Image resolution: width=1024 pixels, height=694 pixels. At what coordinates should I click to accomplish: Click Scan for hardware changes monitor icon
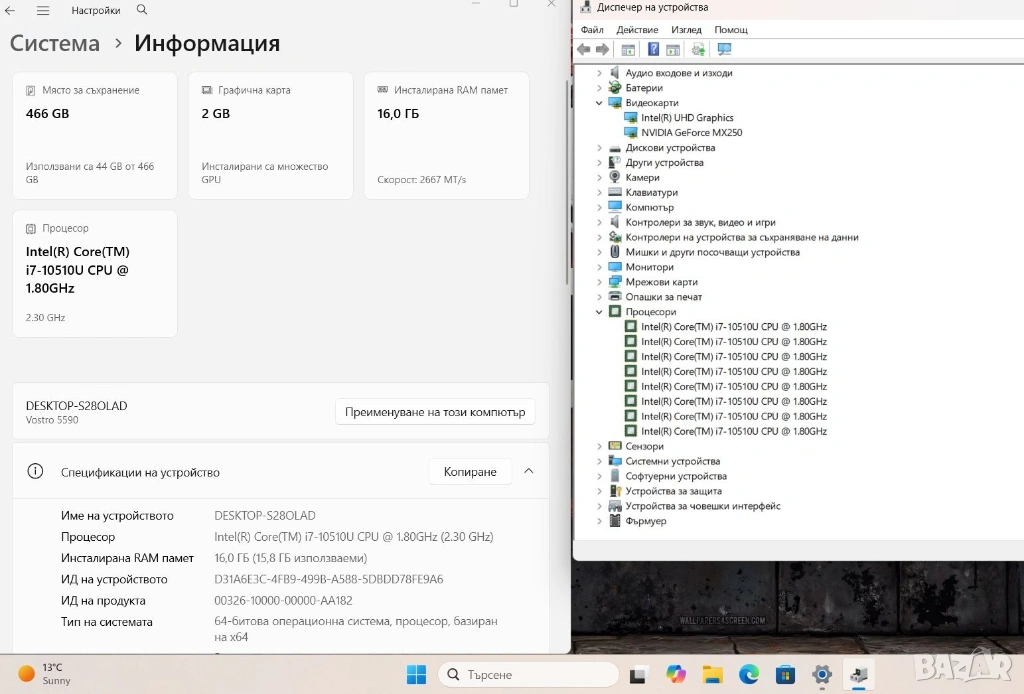[725, 50]
